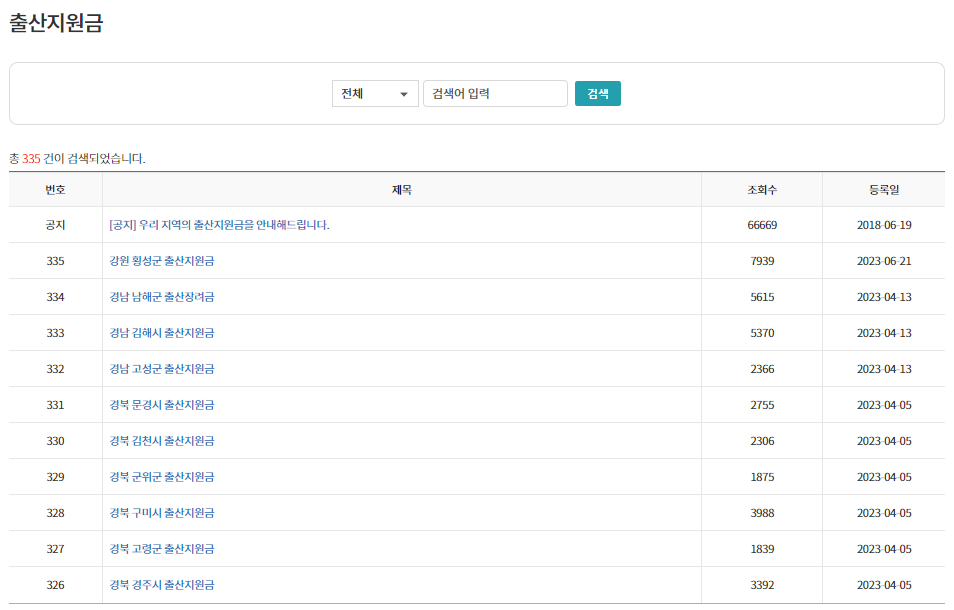Open 경북 고령군 출산지원금 post
Screen dimensions: 954x610
pos(162,549)
